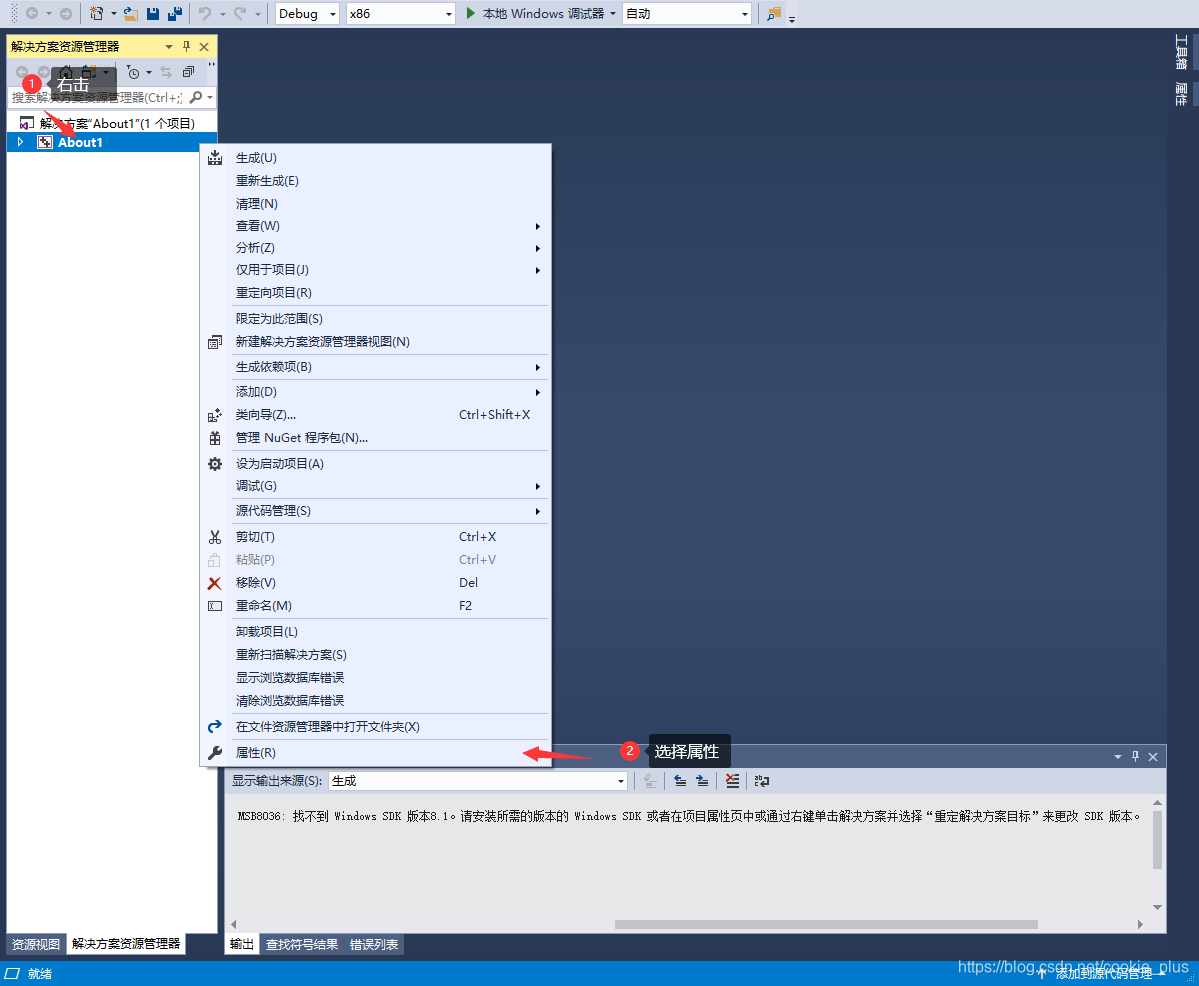Select the About1 project row

point(103,142)
